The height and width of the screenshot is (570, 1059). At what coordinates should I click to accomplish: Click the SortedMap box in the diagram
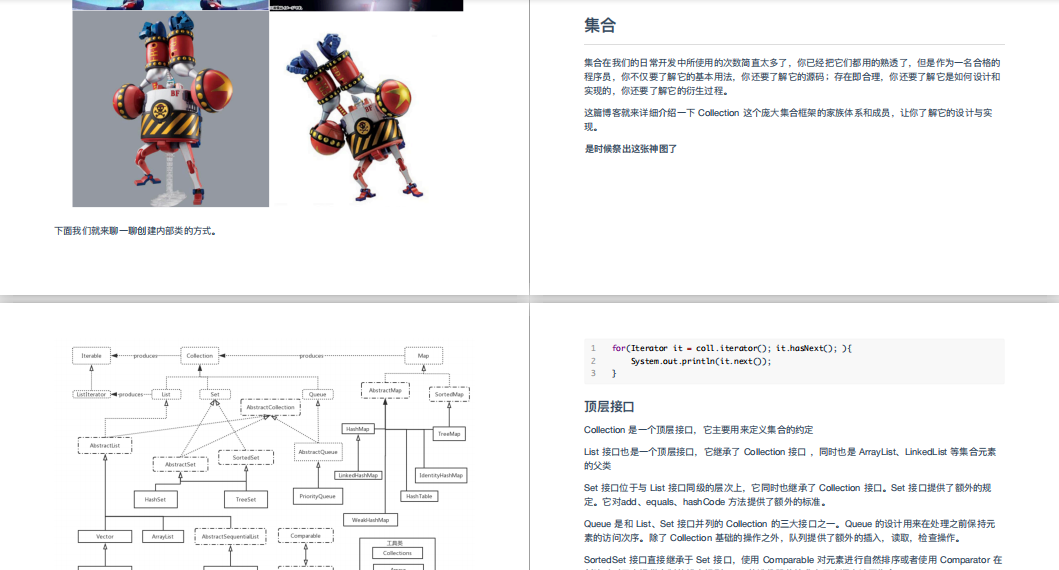(x=449, y=394)
